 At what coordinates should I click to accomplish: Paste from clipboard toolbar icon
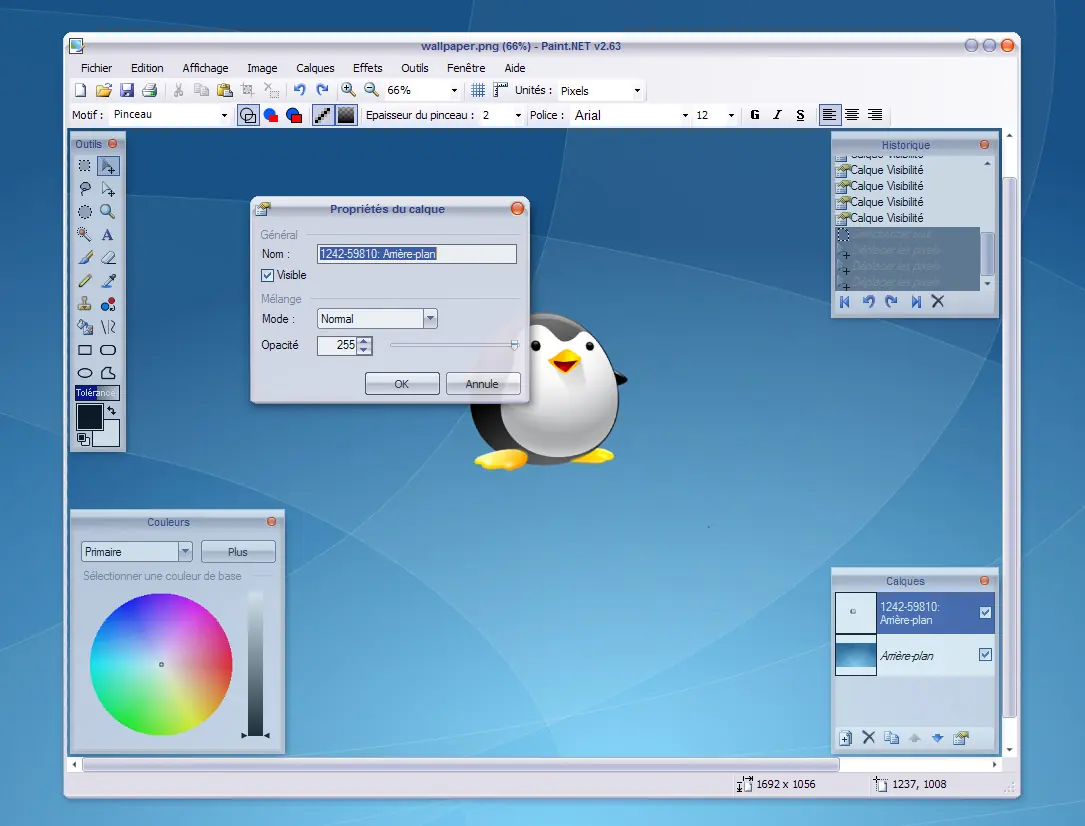click(224, 90)
